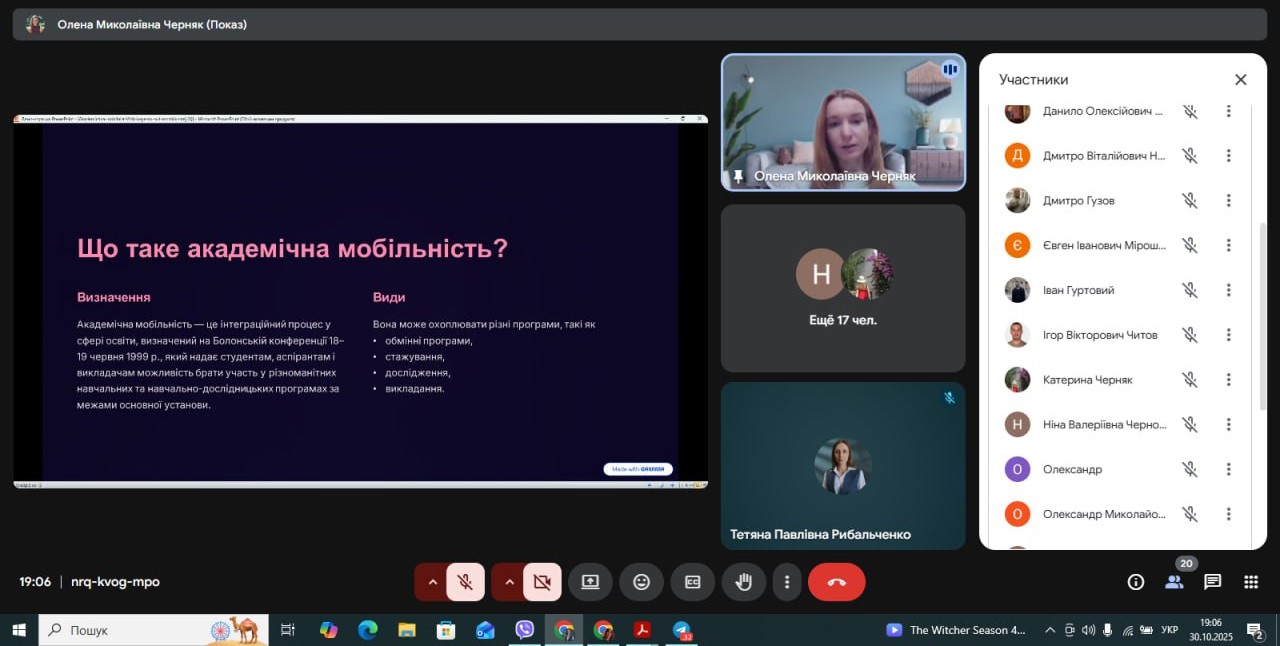The width and height of the screenshot is (1280, 646).
Task: Click the participants count button showing 20
Action: [1174, 582]
